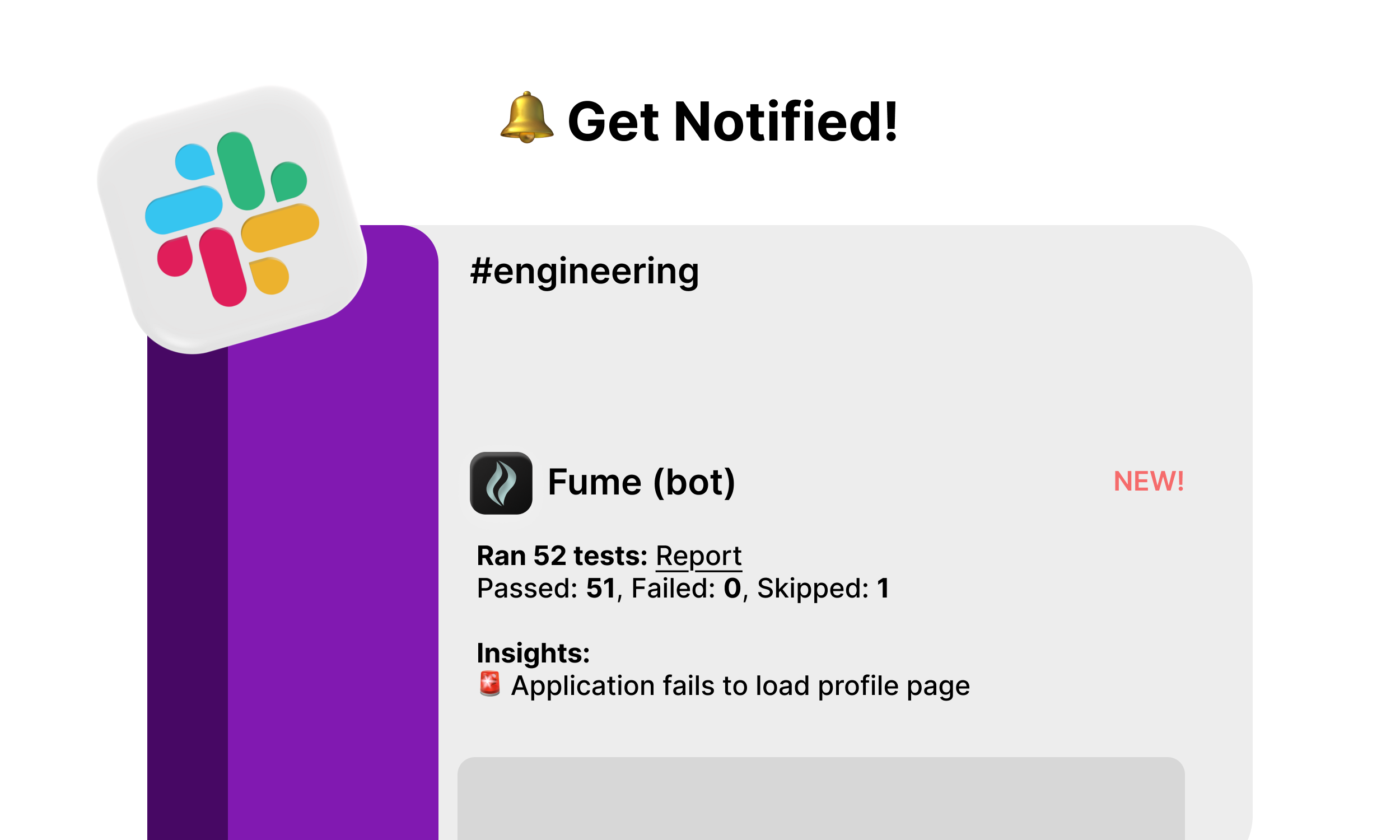Select the profile page failure insight
This screenshot has width=1400, height=840.
click(x=740, y=685)
